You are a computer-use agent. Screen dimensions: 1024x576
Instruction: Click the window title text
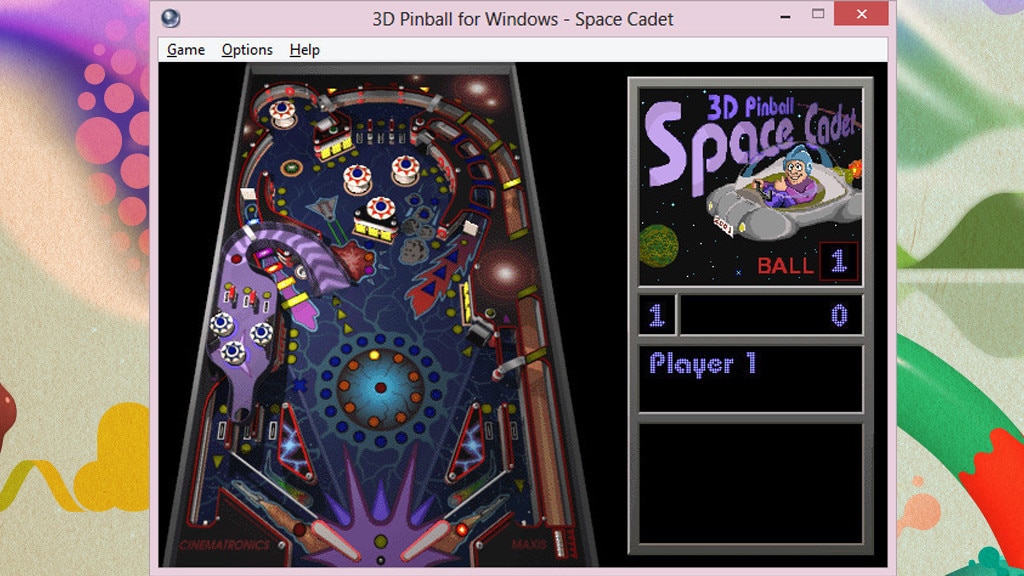click(522, 19)
